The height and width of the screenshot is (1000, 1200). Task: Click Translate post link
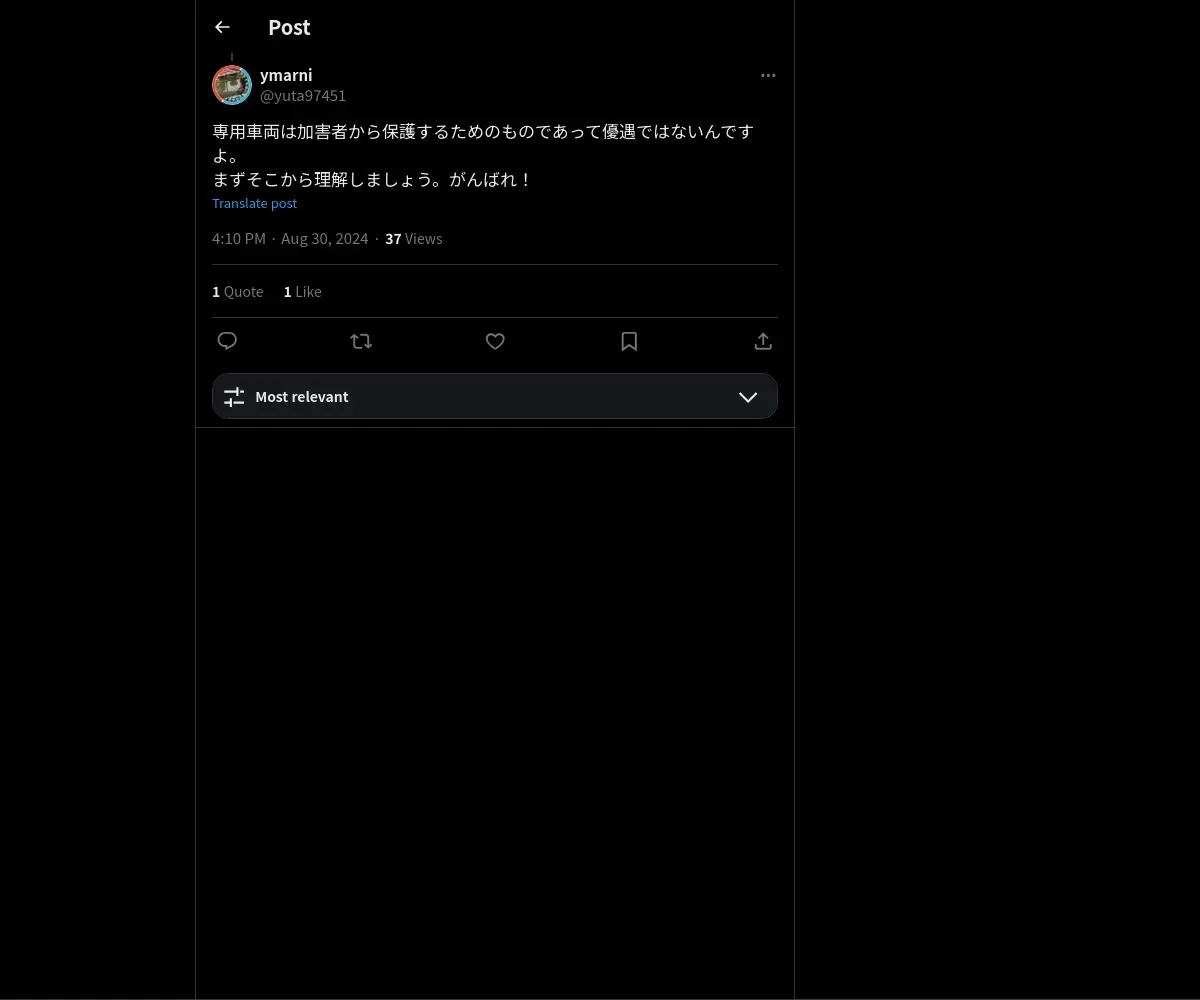(x=255, y=203)
